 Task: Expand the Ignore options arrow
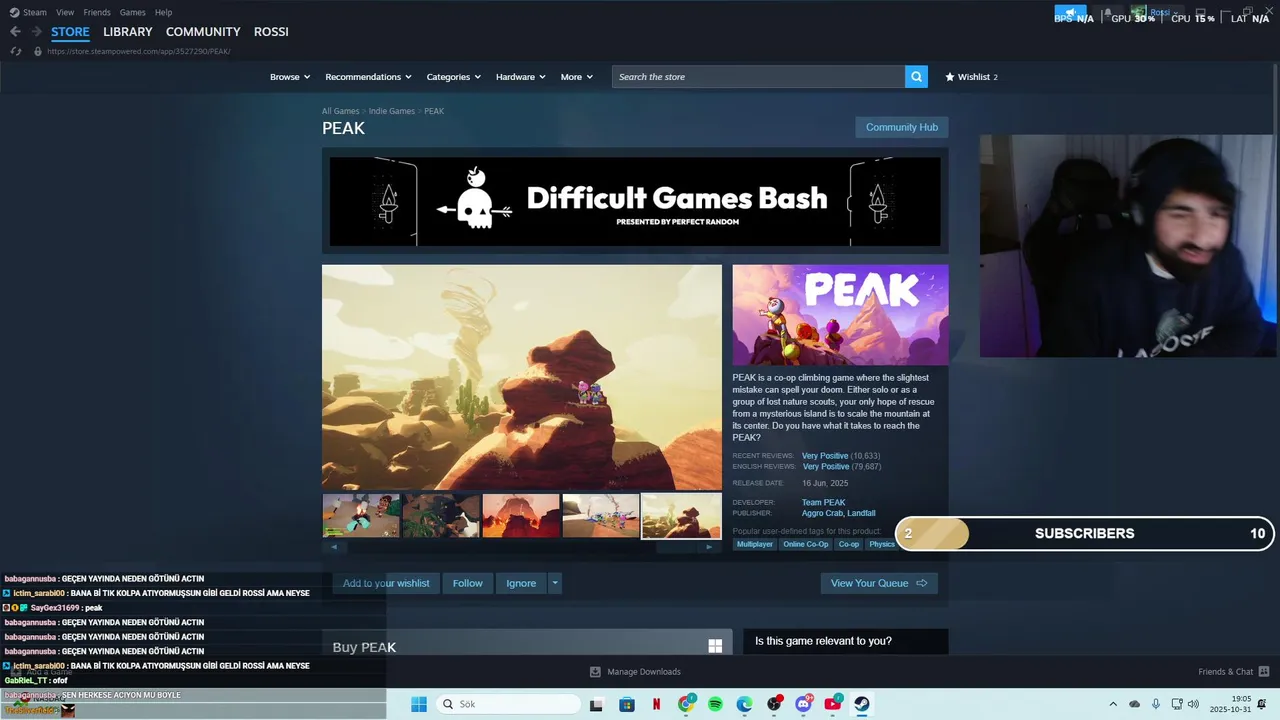click(555, 583)
